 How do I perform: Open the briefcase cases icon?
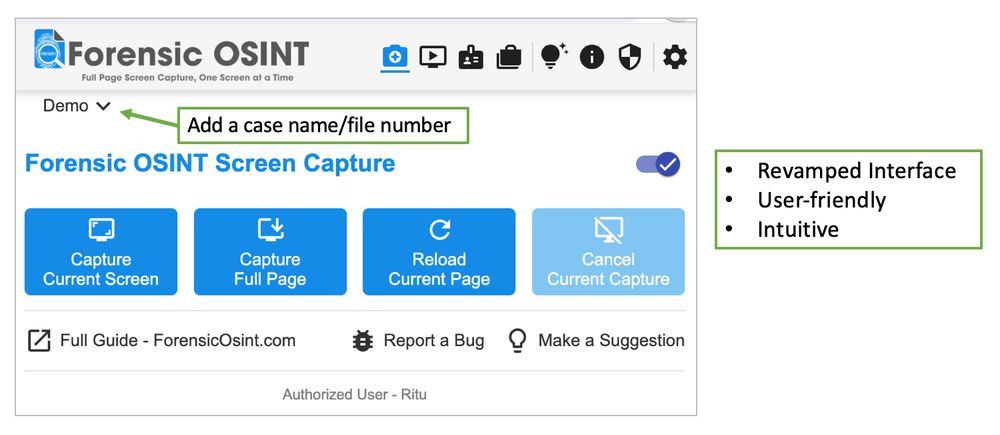point(508,57)
